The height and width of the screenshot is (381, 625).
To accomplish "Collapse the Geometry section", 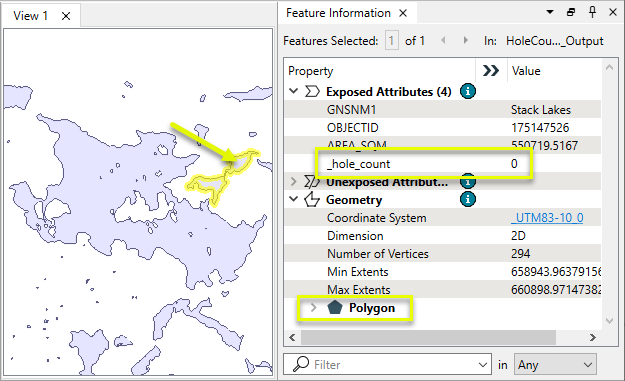I will (293, 199).
